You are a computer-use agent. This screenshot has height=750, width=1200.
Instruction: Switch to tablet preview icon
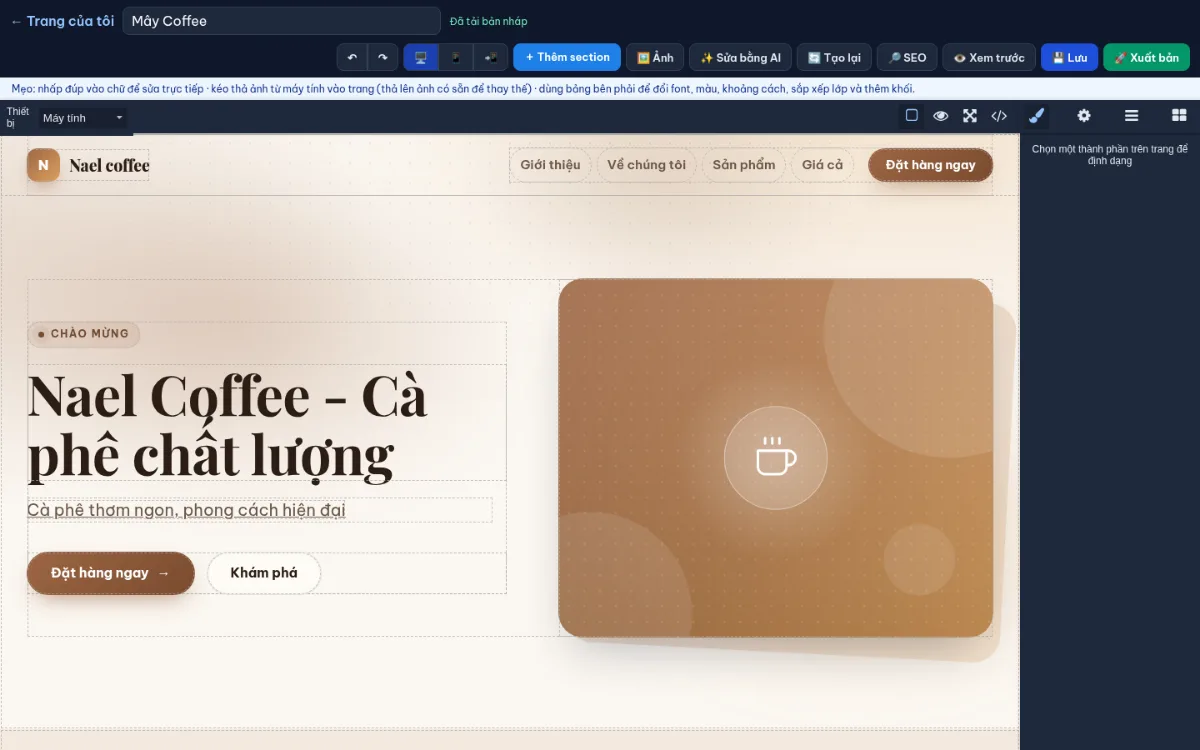click(x=491, y=57)
